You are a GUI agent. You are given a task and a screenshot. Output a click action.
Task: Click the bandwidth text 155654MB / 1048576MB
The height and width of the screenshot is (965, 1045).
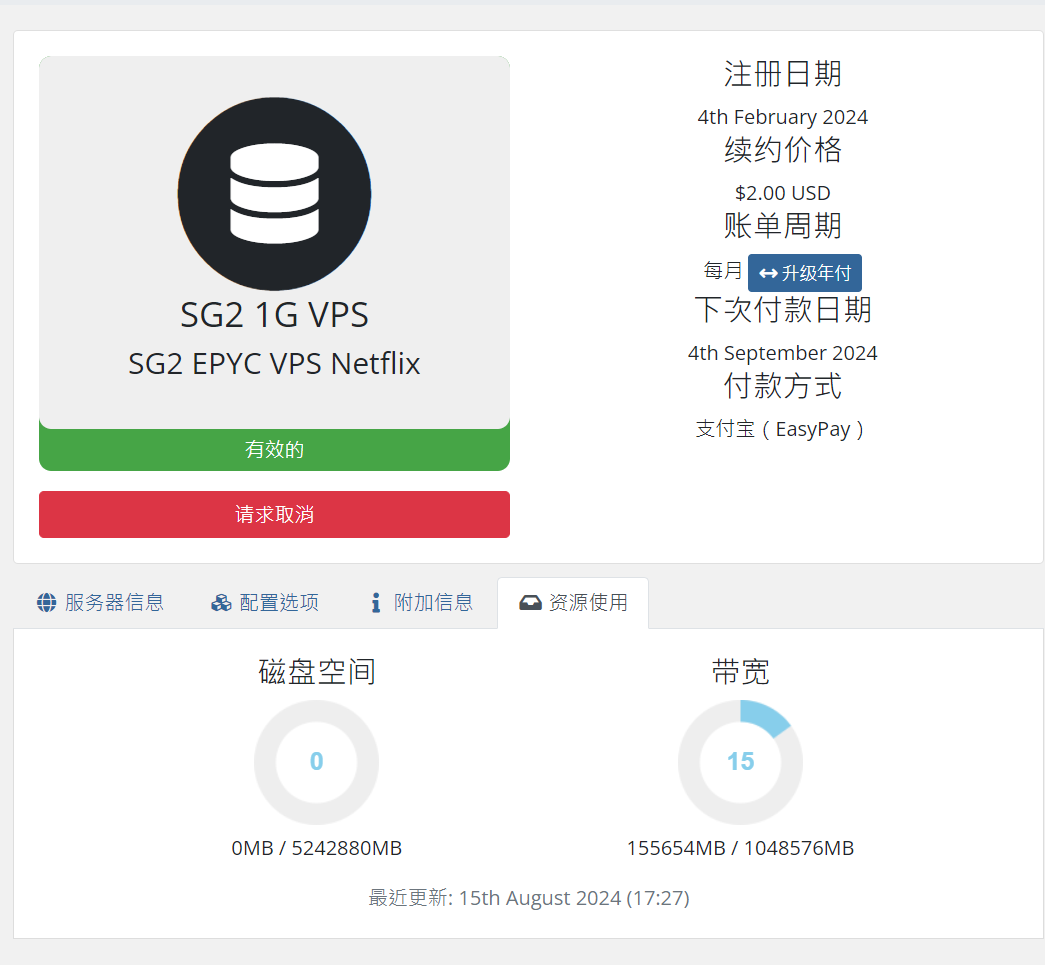[740, 848]
